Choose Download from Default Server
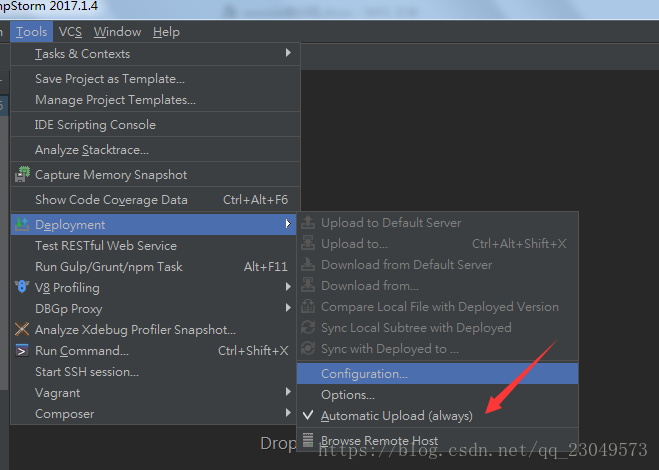Viewport: 659px width, 470px height. click(x=438, y=264)
